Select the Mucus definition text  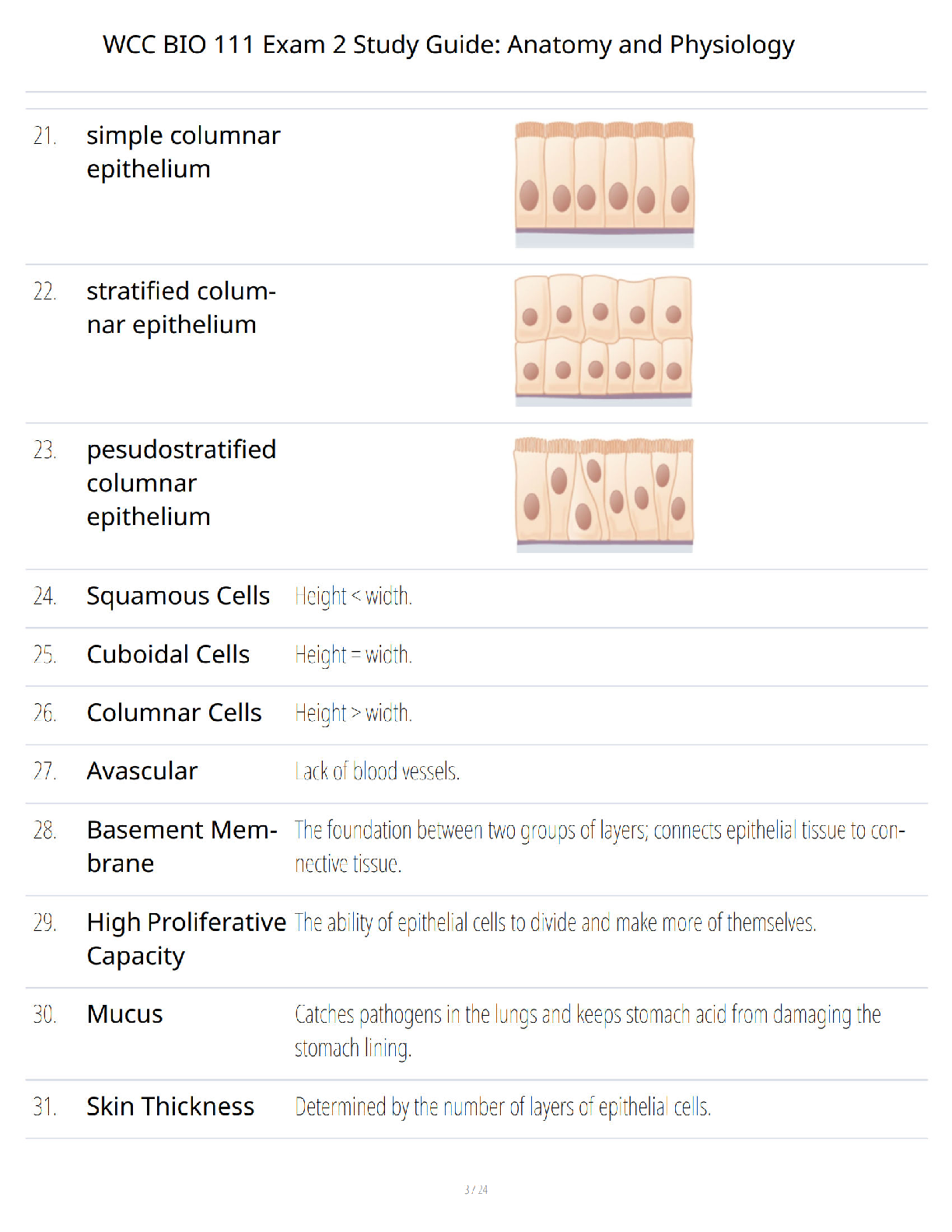coord(588,1031)
